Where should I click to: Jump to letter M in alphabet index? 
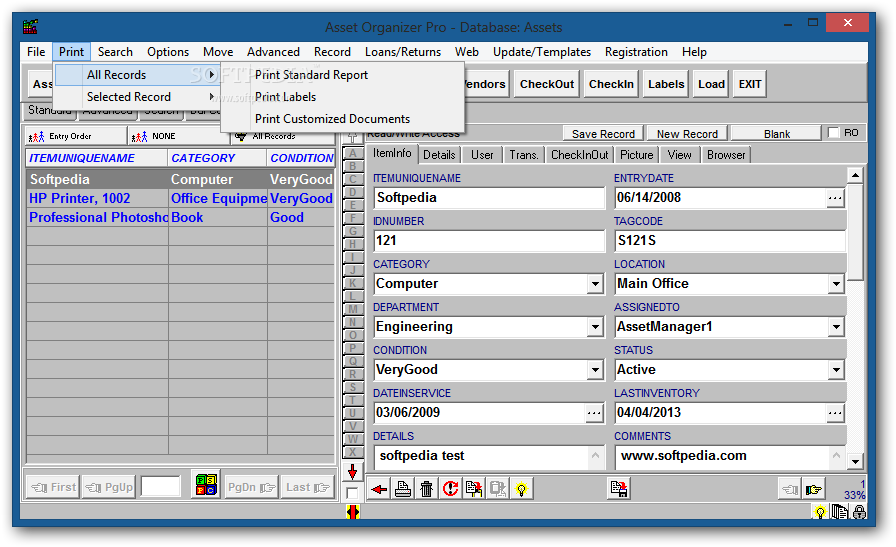pyautogui.click(x=353, y=309)
